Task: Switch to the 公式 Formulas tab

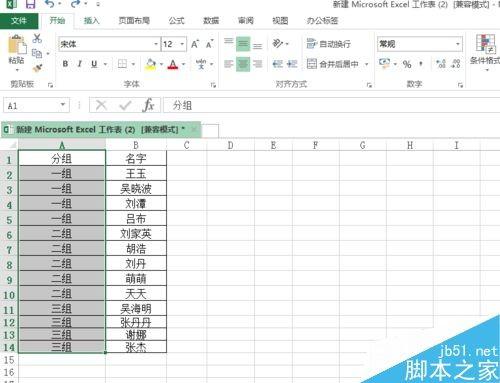Action: tap(176, 21)
